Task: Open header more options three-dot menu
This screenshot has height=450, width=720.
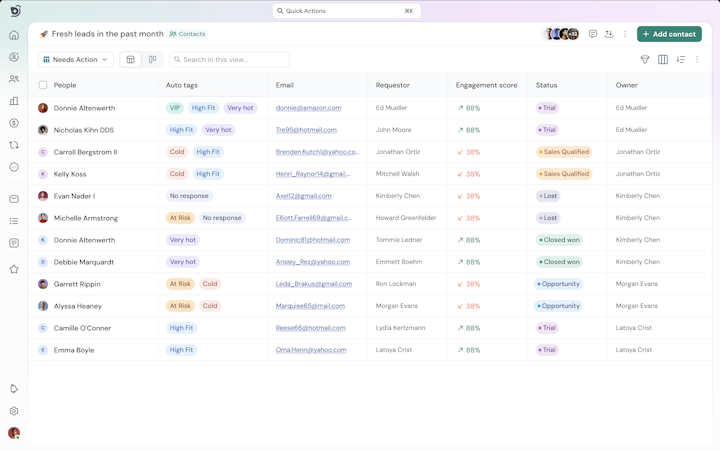Action: click(x=625, y=34)
